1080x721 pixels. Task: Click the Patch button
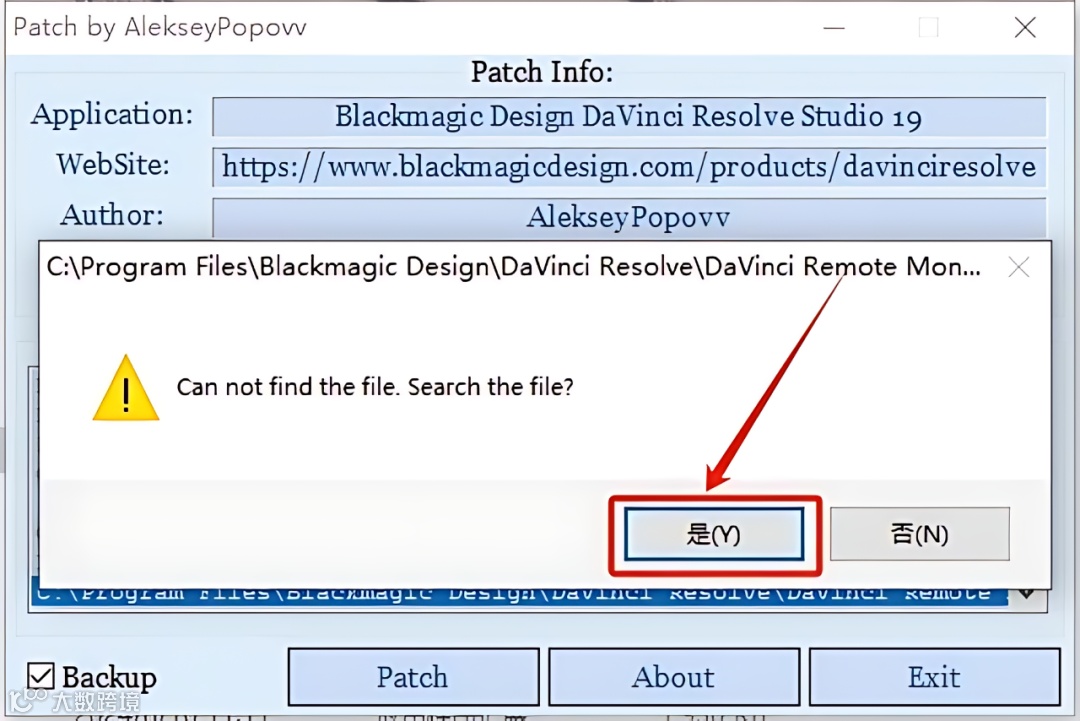pyautogui.click(x=413, y=677)
